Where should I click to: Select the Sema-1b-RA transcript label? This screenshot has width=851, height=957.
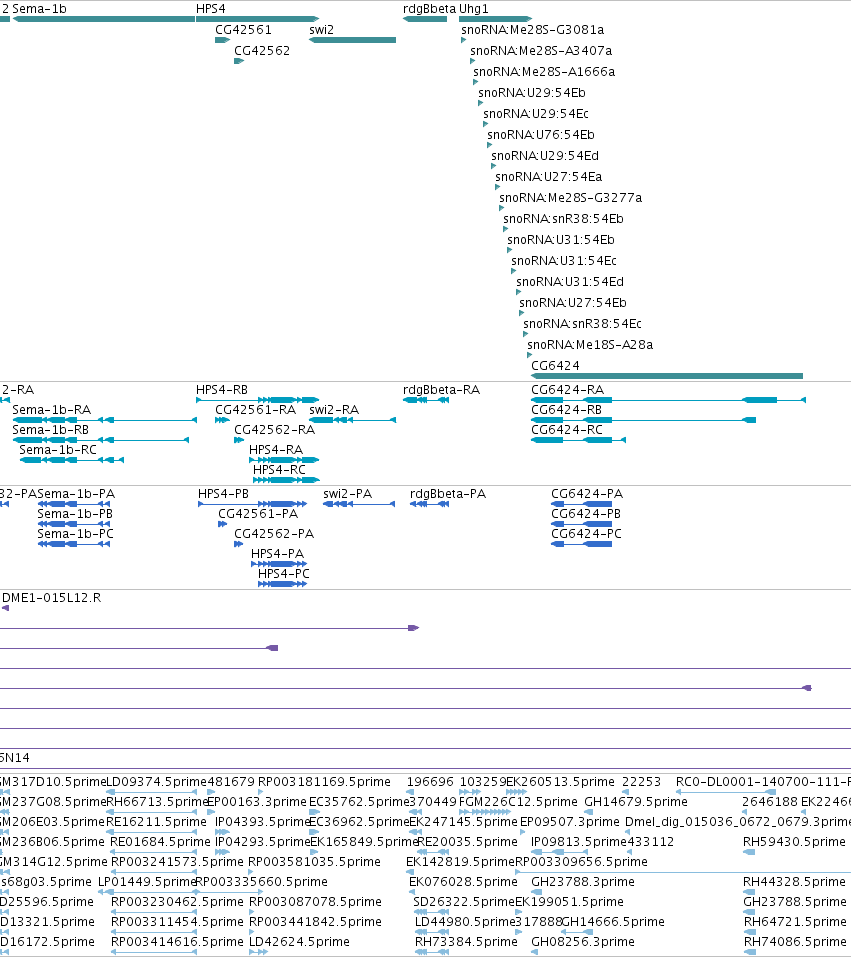click(51, 410)
